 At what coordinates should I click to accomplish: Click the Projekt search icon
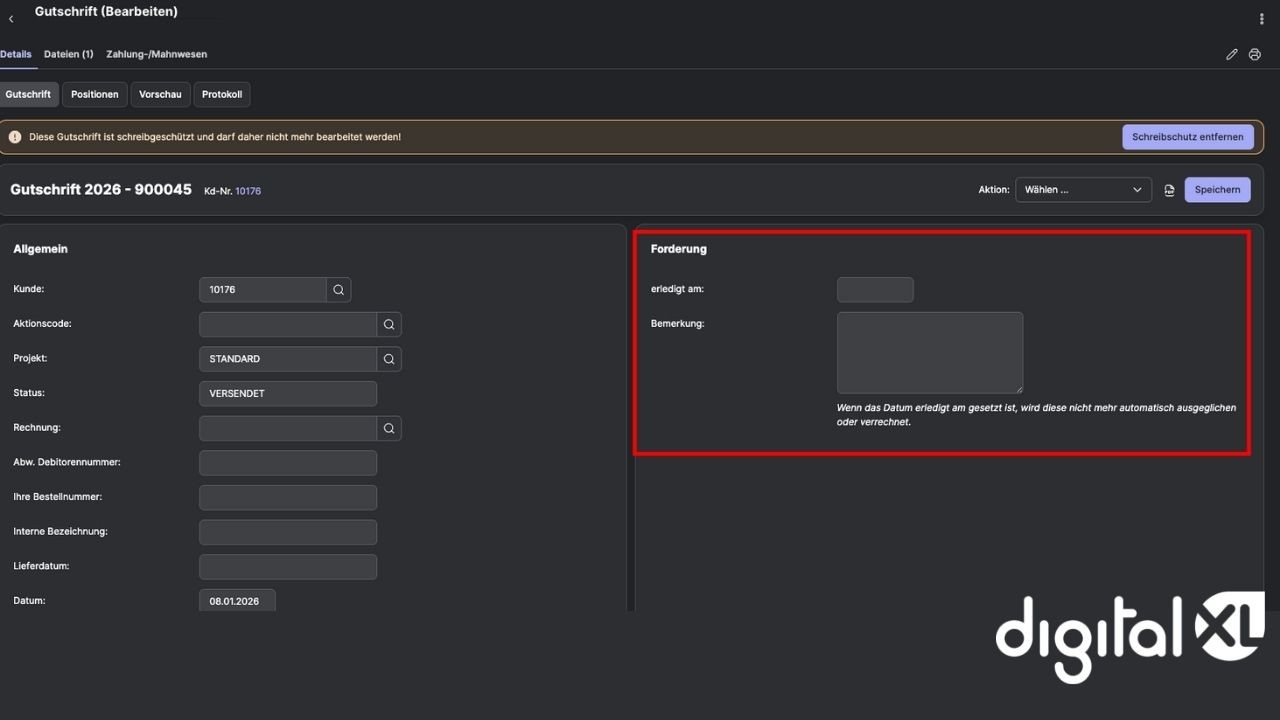click(x=389, y=359)
